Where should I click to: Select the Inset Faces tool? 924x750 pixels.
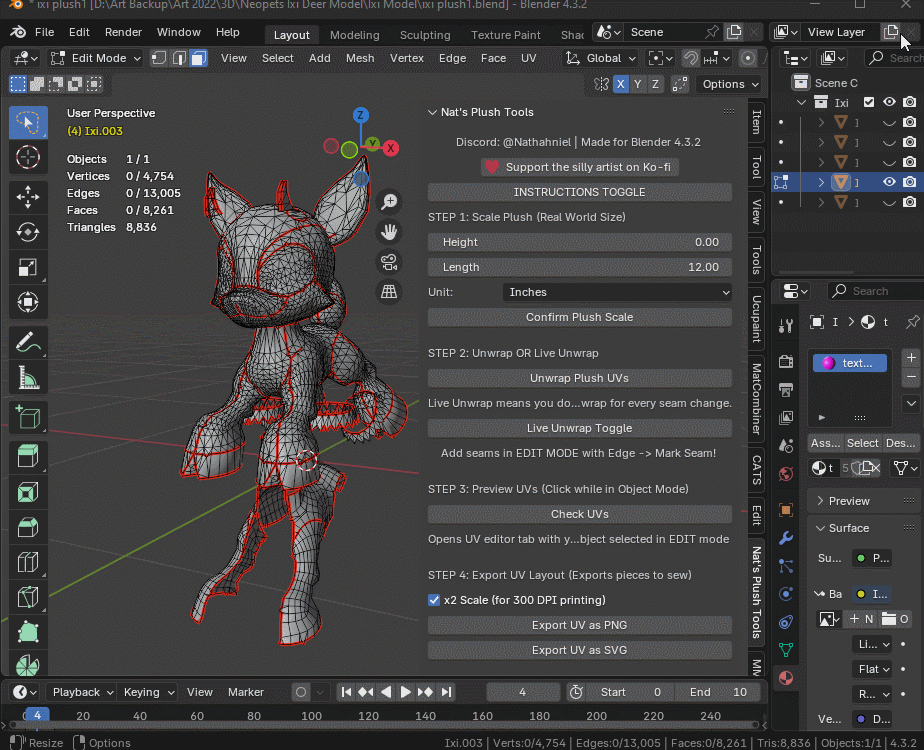point(28,492)
